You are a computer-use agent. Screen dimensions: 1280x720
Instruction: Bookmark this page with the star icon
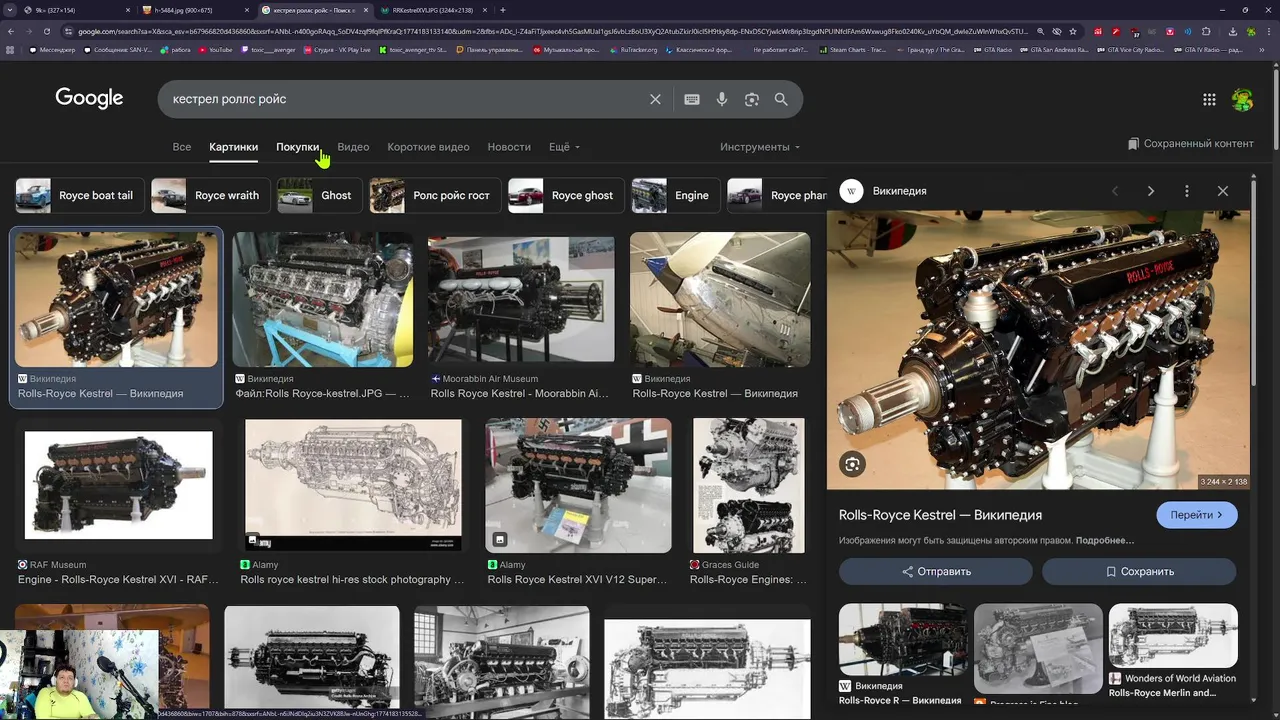[1075, 31]
